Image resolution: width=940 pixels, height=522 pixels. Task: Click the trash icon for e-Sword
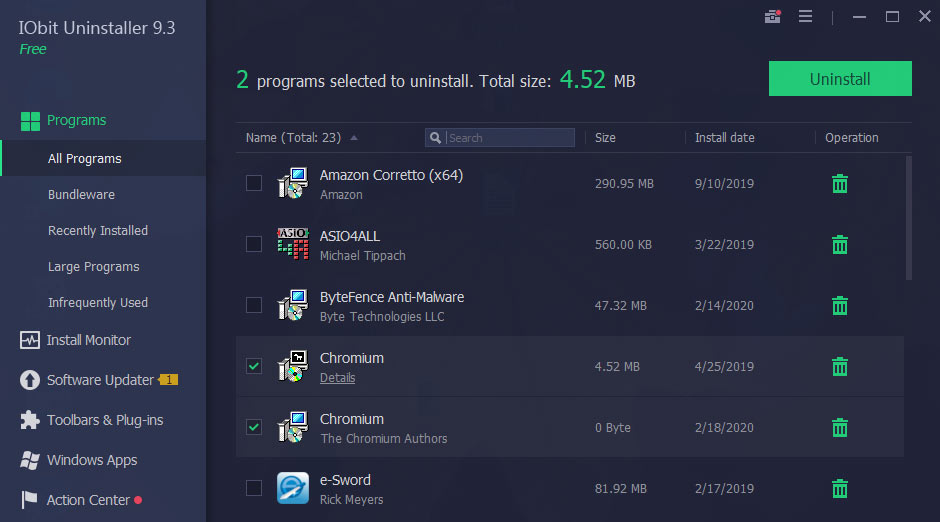pyautogui.click(x=840, y=488)
